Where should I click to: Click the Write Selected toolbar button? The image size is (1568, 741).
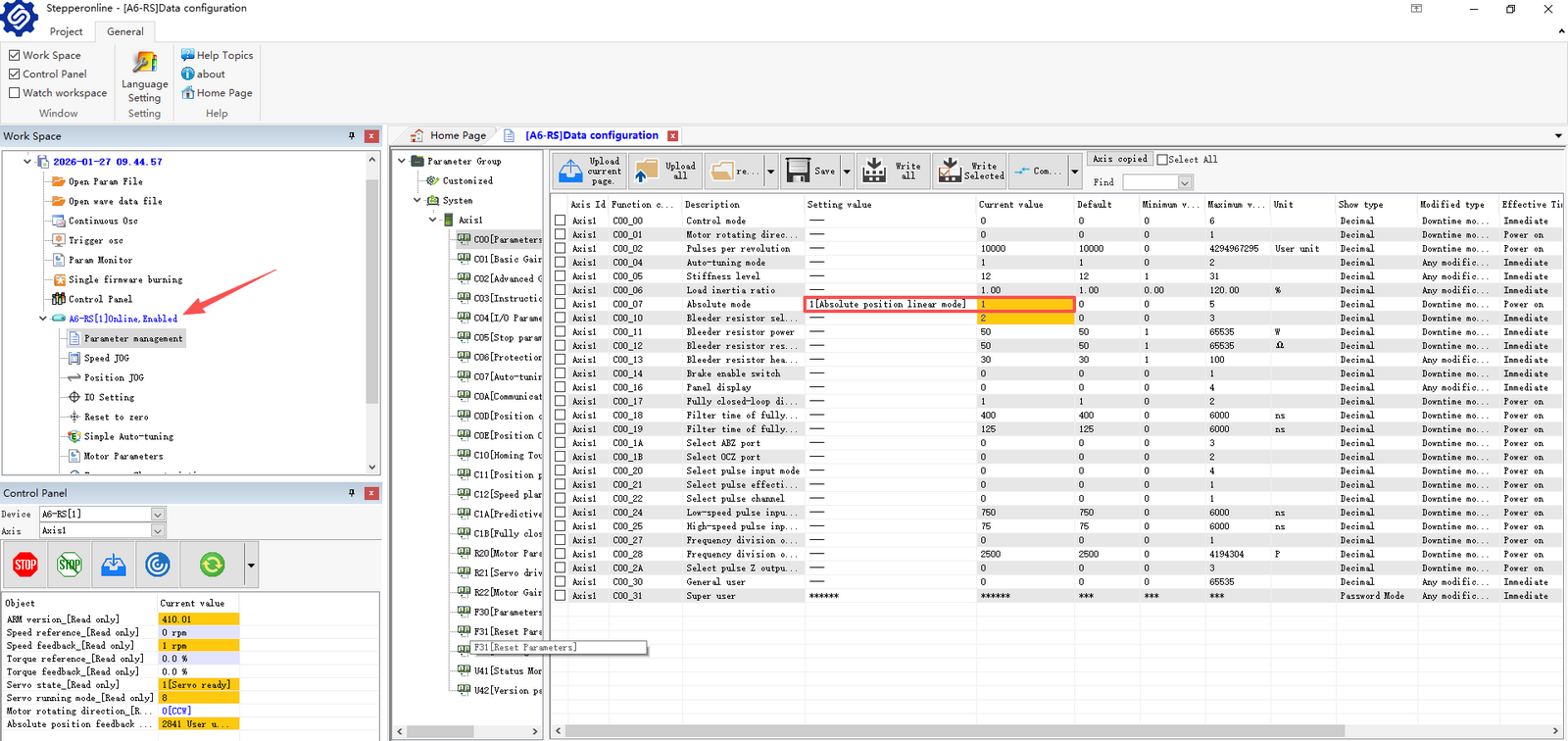click(970, 172)
